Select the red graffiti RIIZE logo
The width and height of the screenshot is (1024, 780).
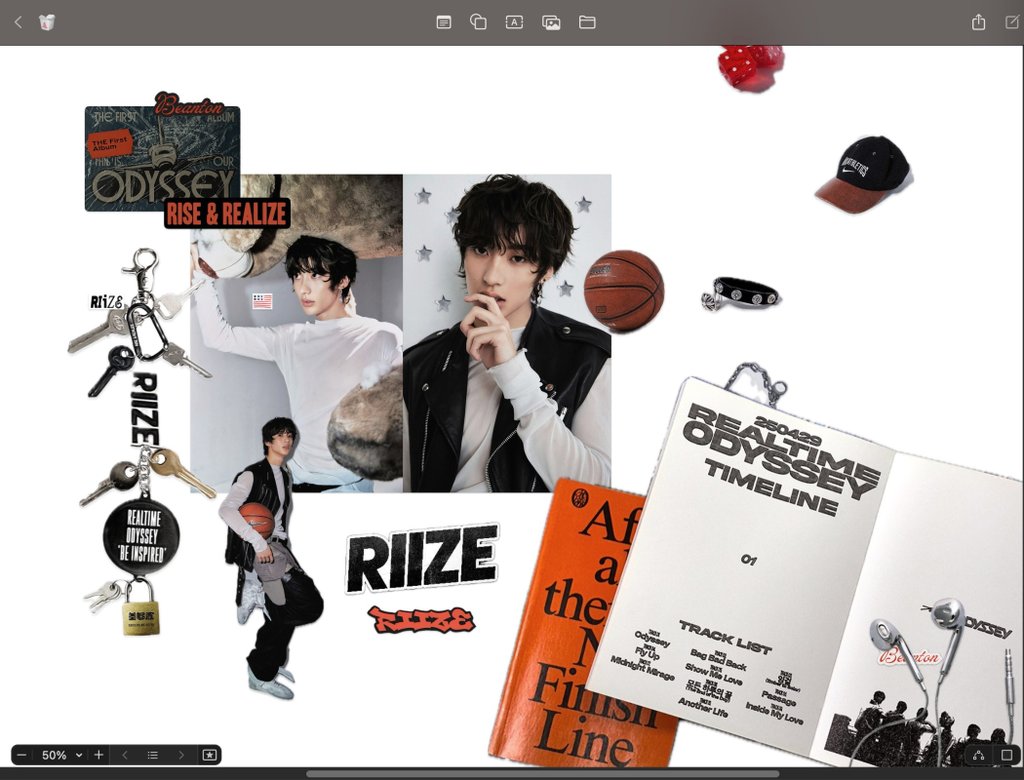421,619
